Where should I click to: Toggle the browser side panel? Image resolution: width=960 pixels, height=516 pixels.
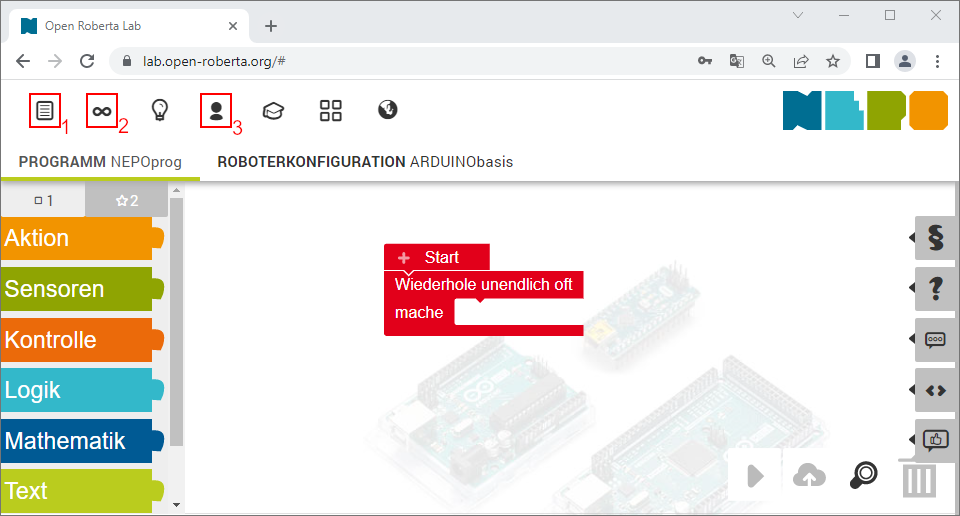(872, 61)
